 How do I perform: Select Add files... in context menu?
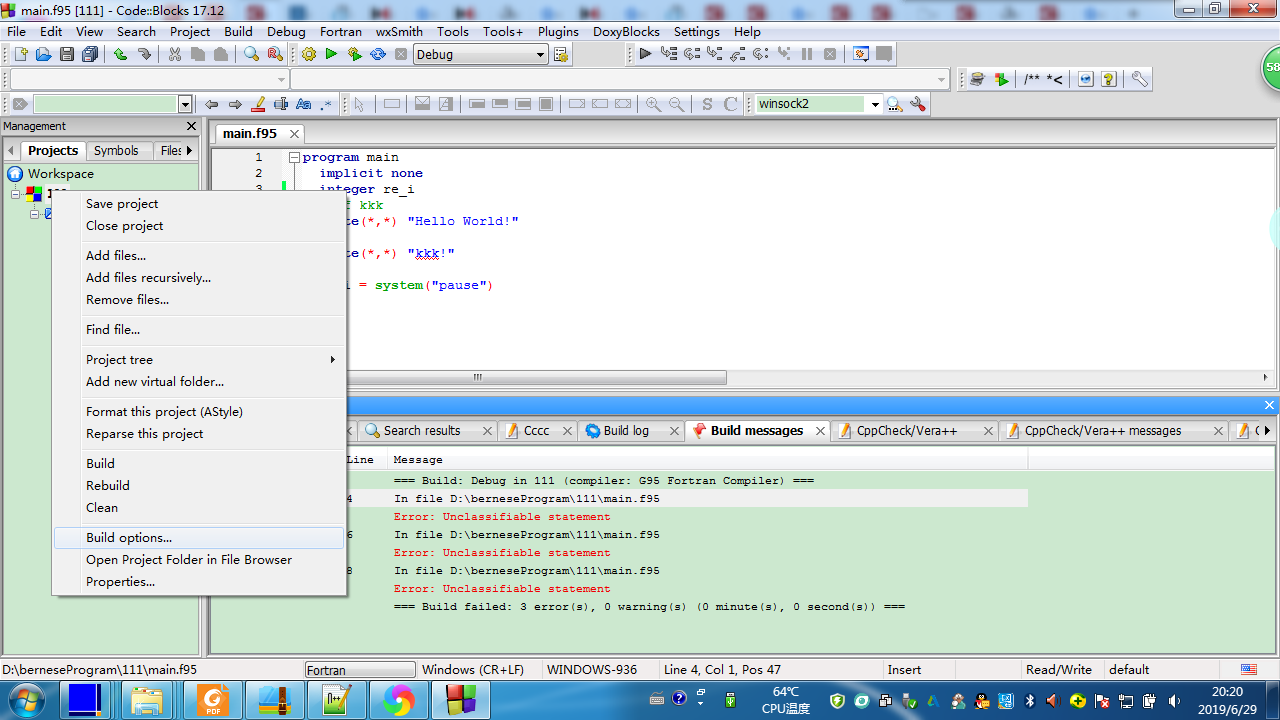198,256
